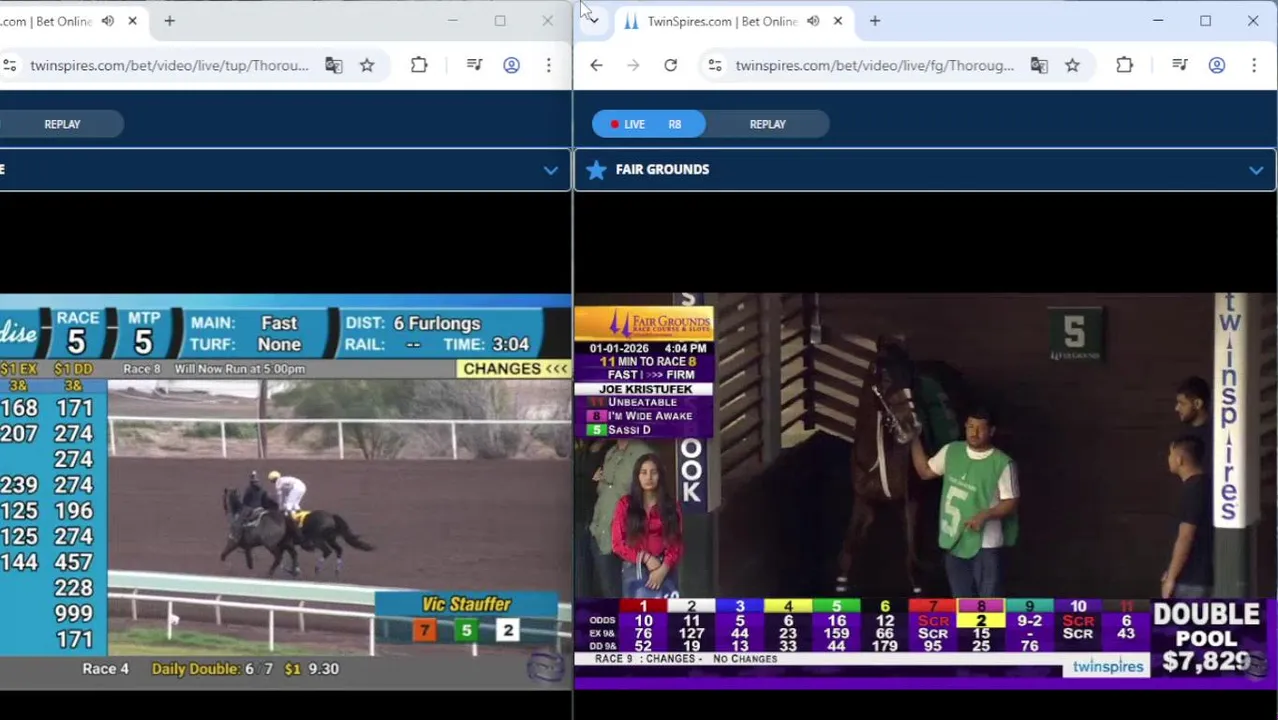
Task: Click the right window address bar URL
Action: (x=874, y=65)
